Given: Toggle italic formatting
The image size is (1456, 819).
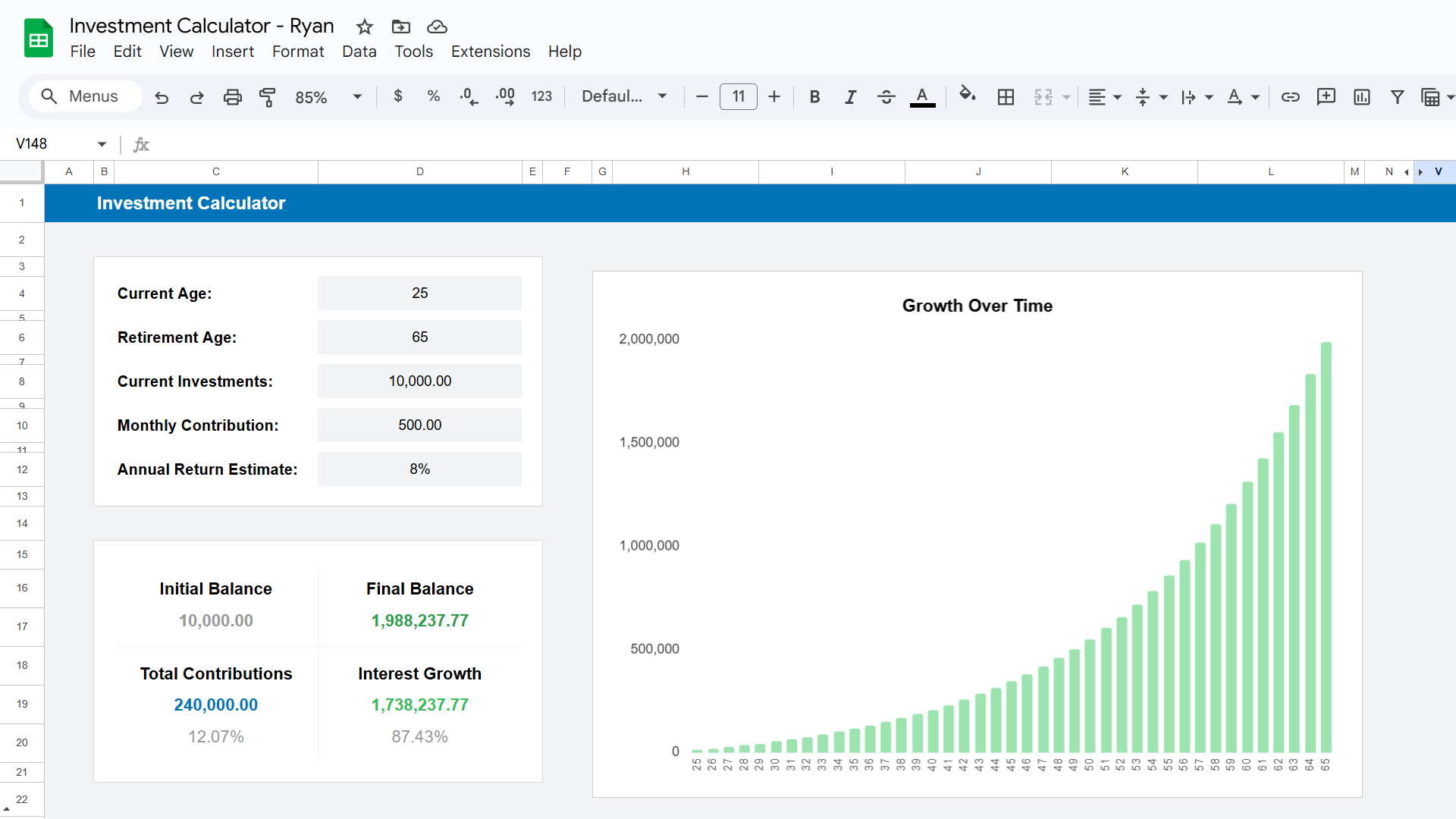Looking at the screenshot, I should pos(850,97).
